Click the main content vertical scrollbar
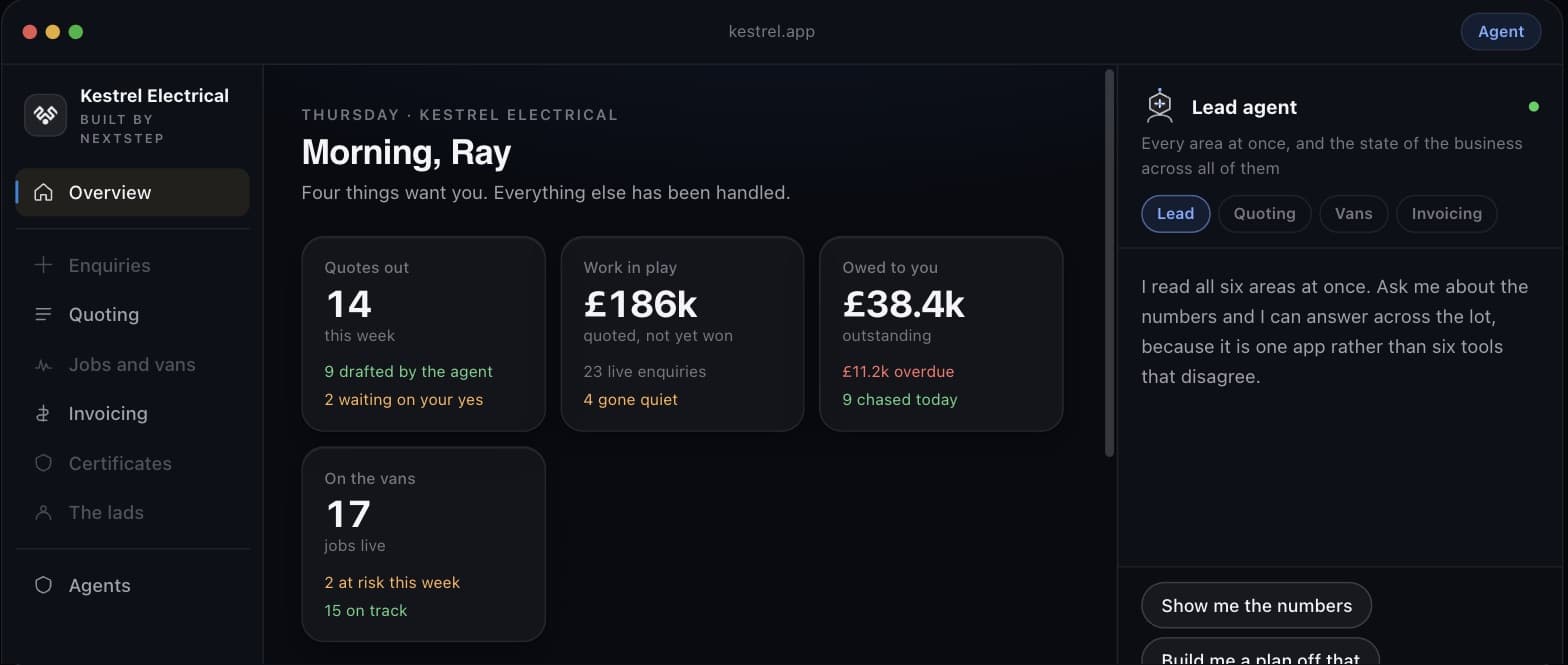 (x=1109, y=263)
